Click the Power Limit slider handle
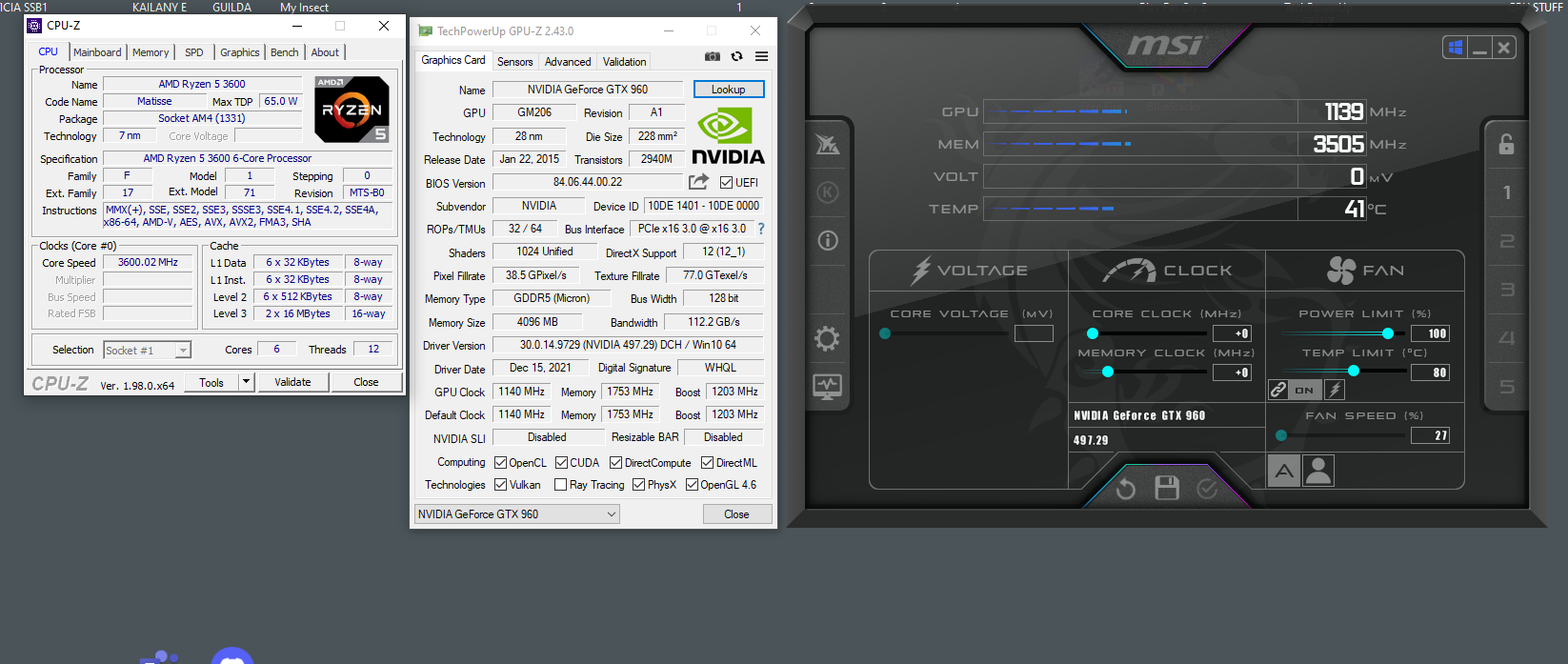The image size is (1568, 664). 1388,333
